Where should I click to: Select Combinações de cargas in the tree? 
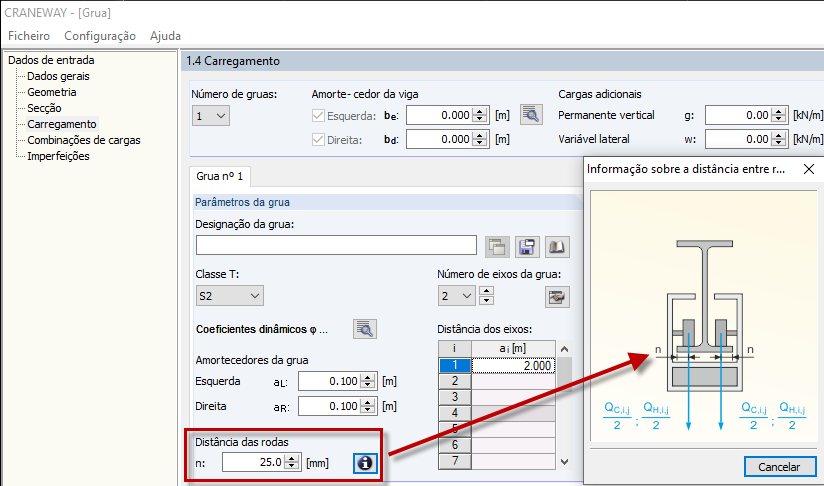coord(84,140)
